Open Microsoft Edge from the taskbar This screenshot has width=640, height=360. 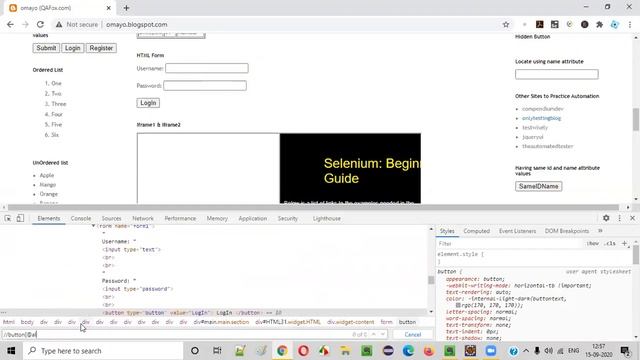pos(408,351)
